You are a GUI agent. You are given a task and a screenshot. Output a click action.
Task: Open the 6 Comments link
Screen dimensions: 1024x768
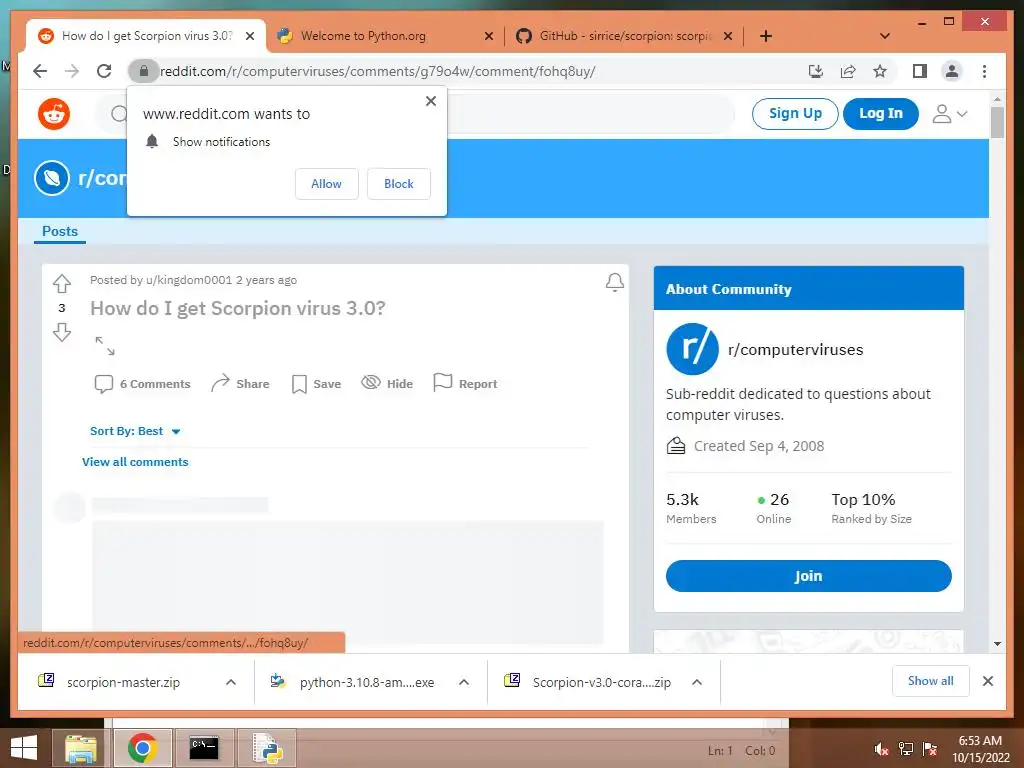(x=142, y=384)
